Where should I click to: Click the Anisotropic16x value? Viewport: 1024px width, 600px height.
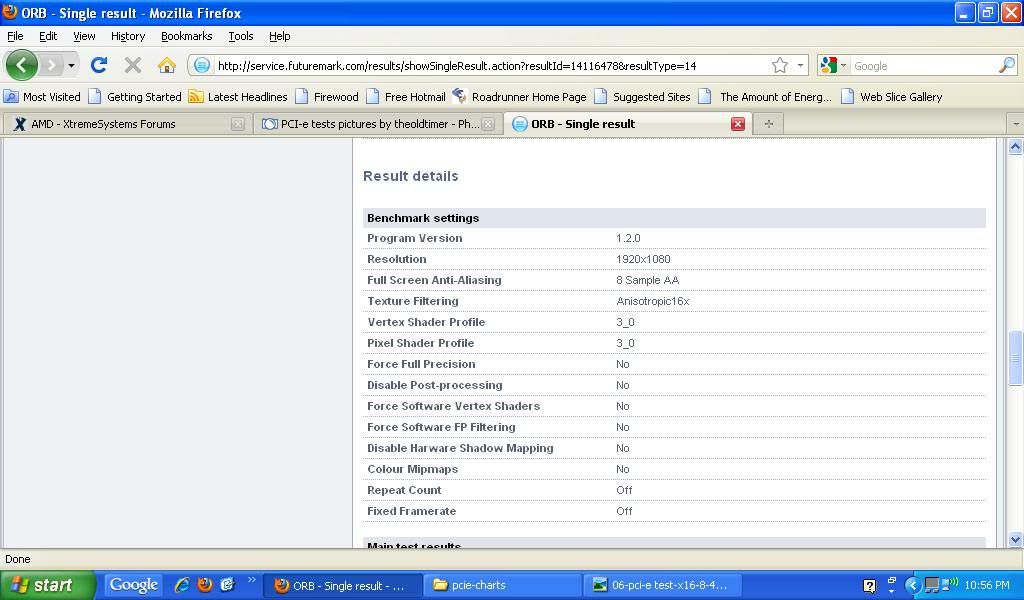pos(653,301)
